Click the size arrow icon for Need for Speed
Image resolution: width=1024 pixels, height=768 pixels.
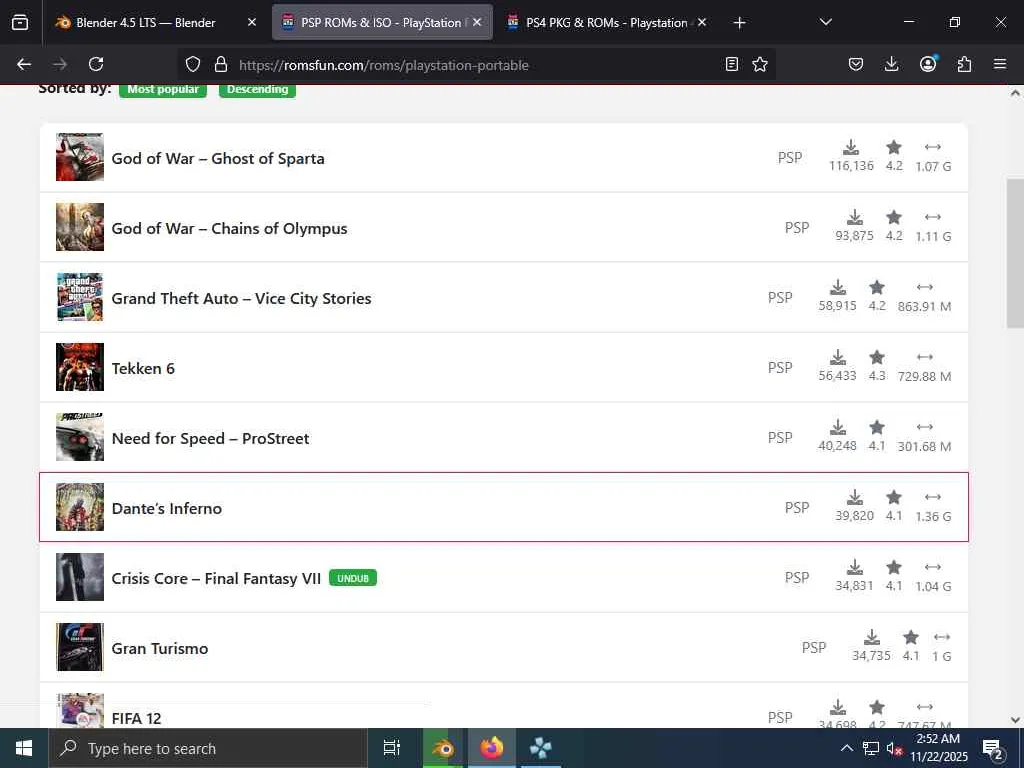925,427
